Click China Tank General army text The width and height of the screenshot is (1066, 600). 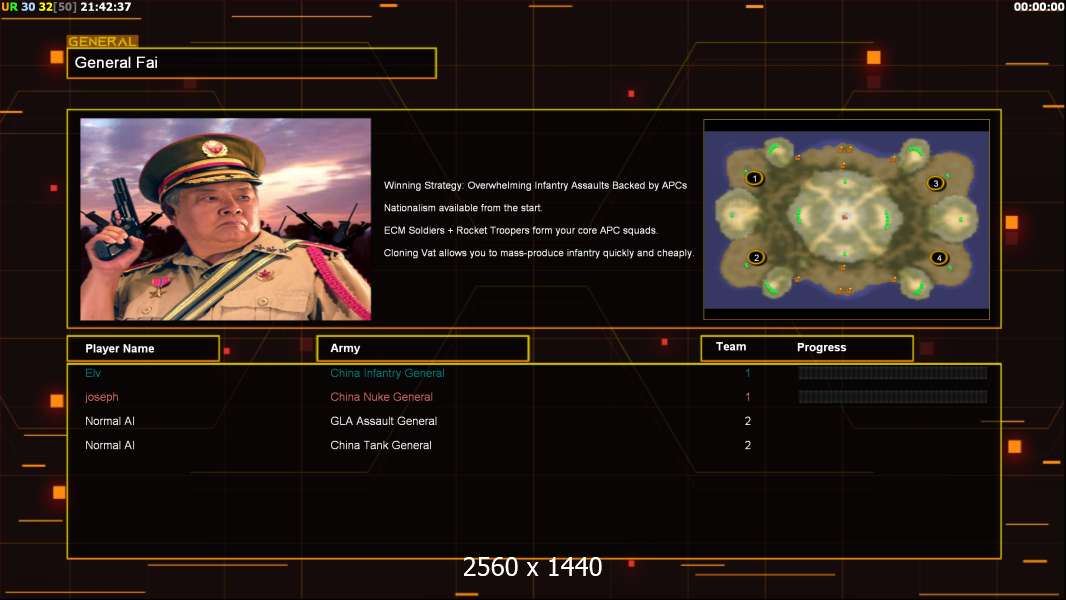pyautogui.click(x=381, y=445)
